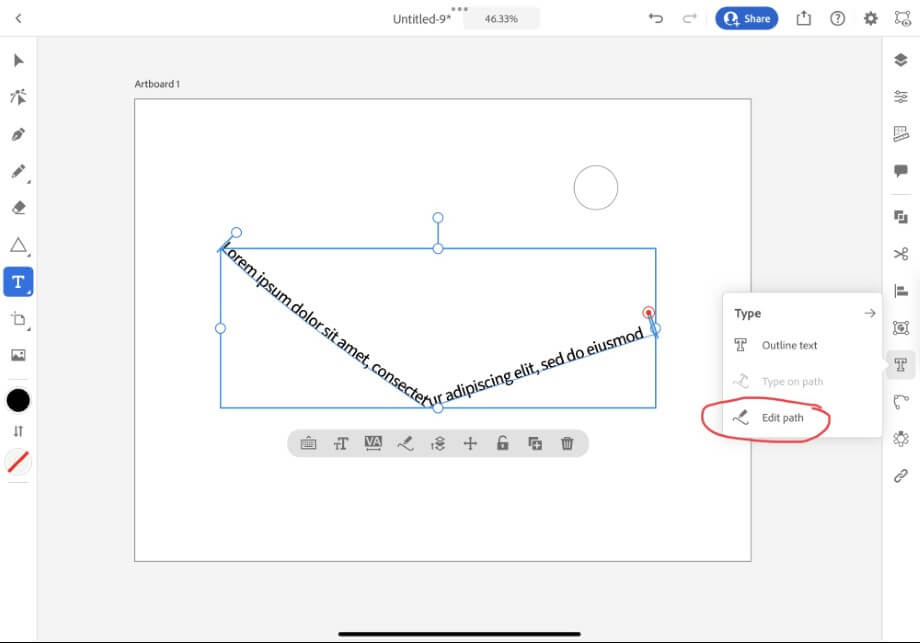
Task: Click the Share button
Action: pos(746,19)
